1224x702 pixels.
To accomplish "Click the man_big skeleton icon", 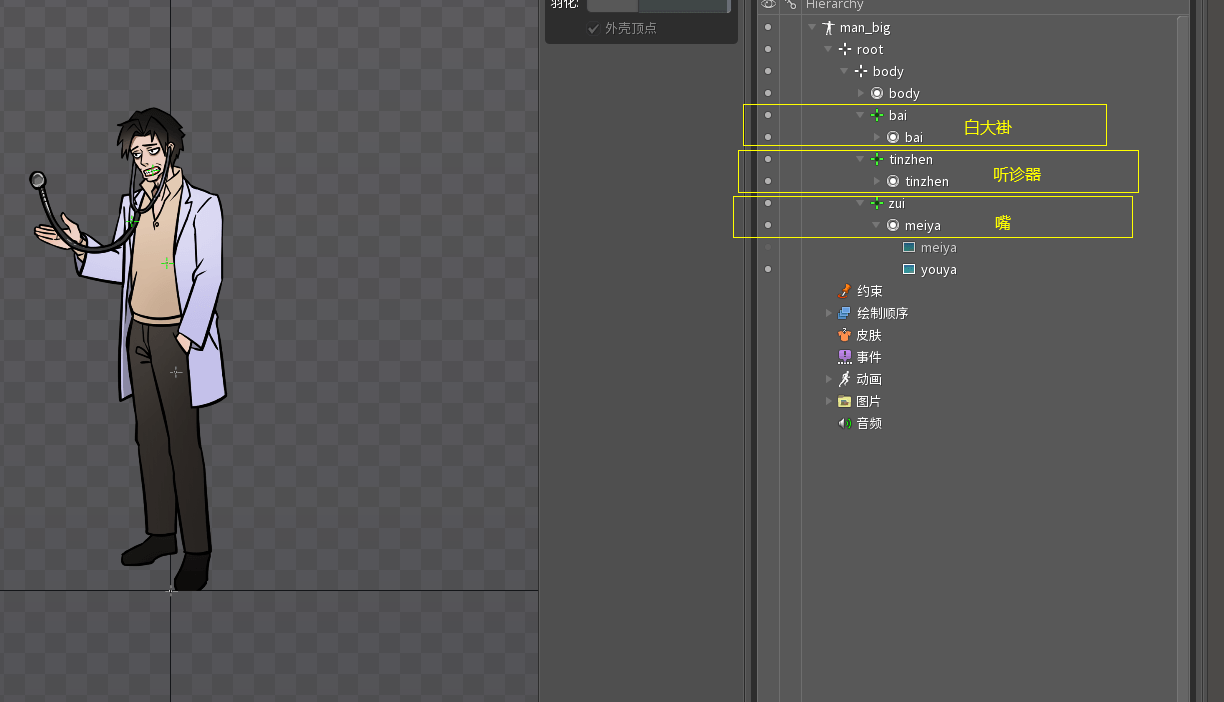I will point(828,28).
